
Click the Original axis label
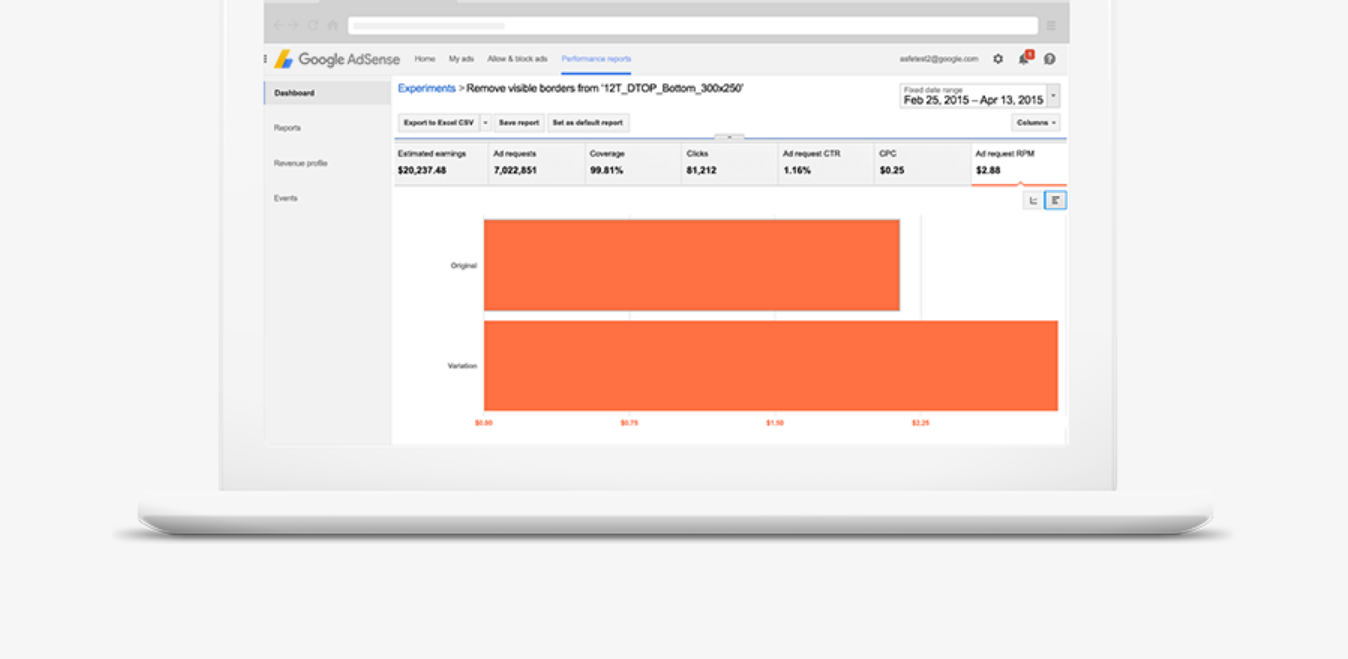[x=464, y=266]
